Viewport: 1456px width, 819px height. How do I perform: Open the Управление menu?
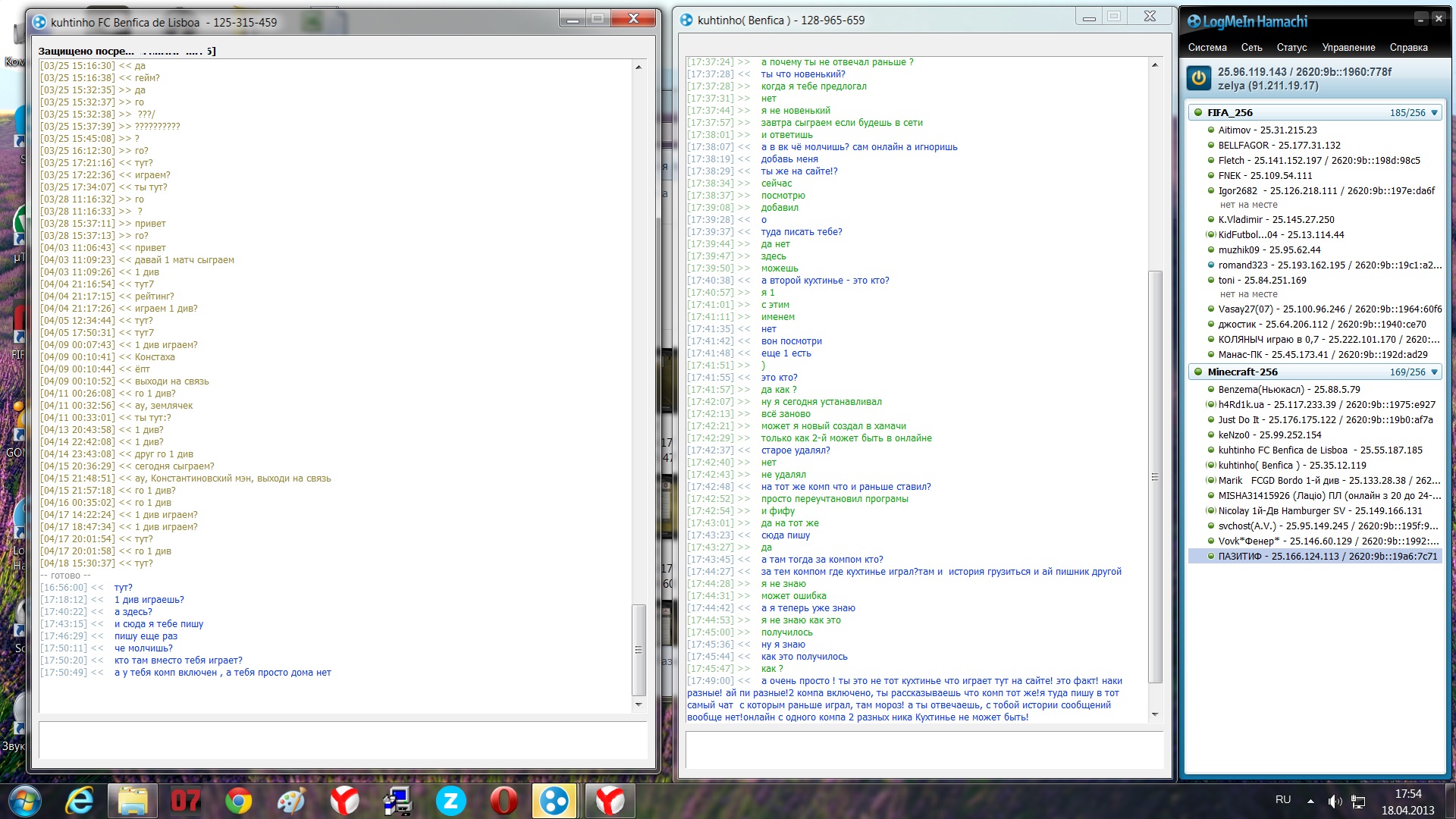point(1348,47)
